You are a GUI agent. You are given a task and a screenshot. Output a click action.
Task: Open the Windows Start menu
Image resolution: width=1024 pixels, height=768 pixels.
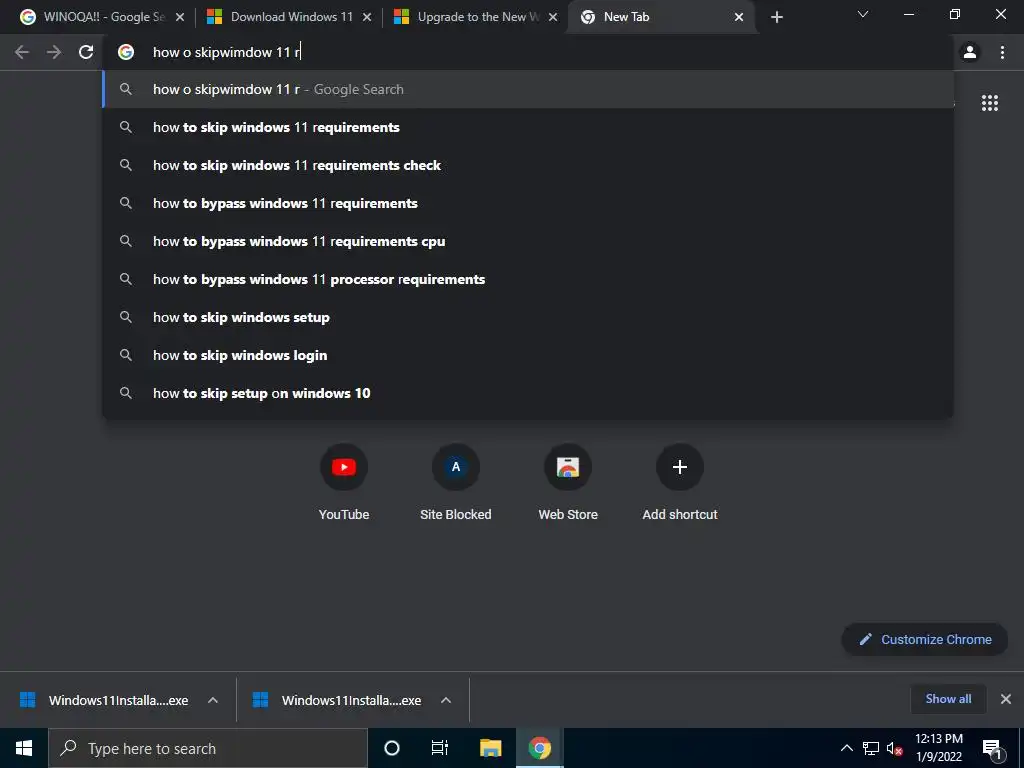[x=24, y=748]
